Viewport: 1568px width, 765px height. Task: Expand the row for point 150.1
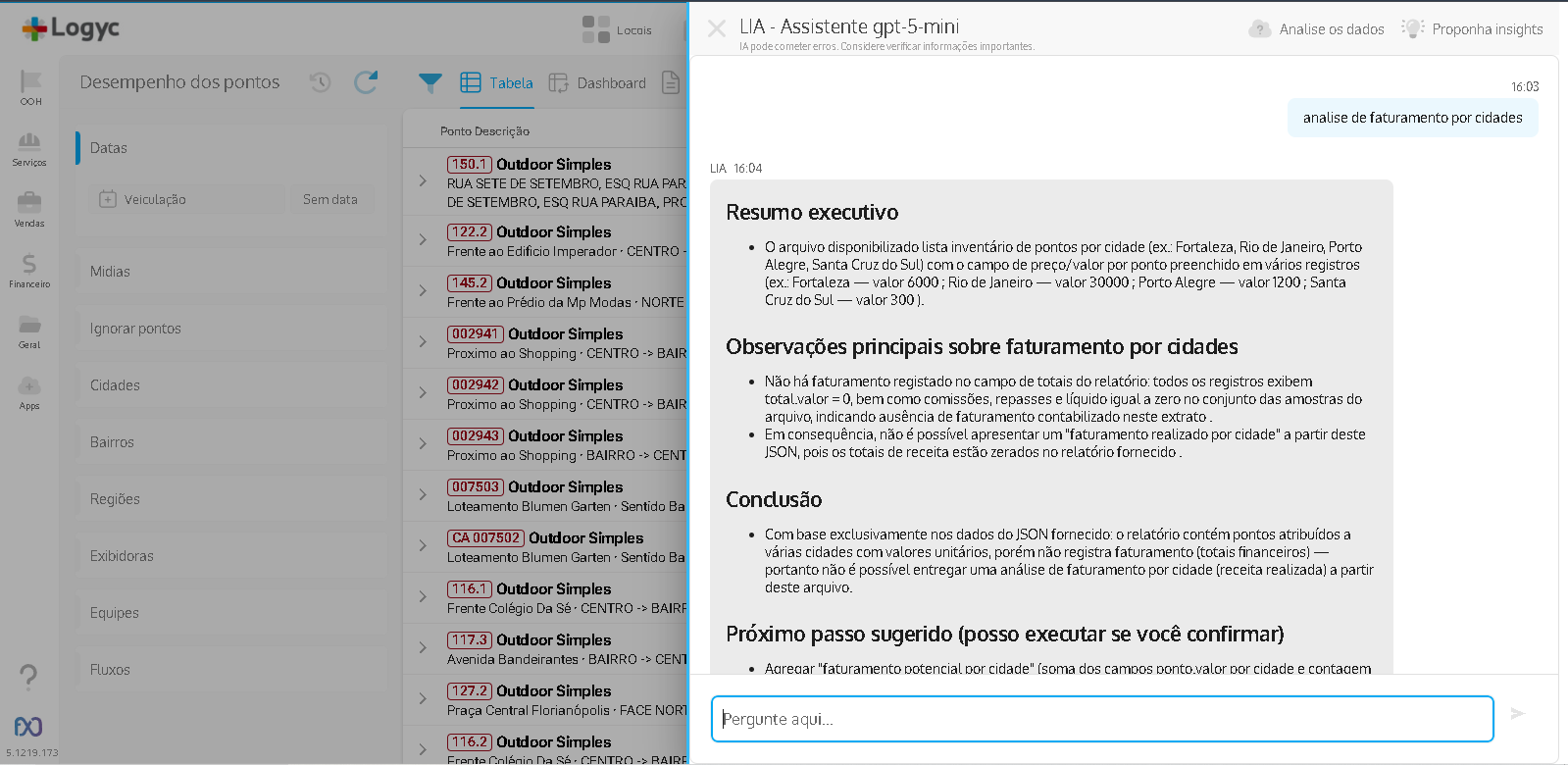pos(423,181)
